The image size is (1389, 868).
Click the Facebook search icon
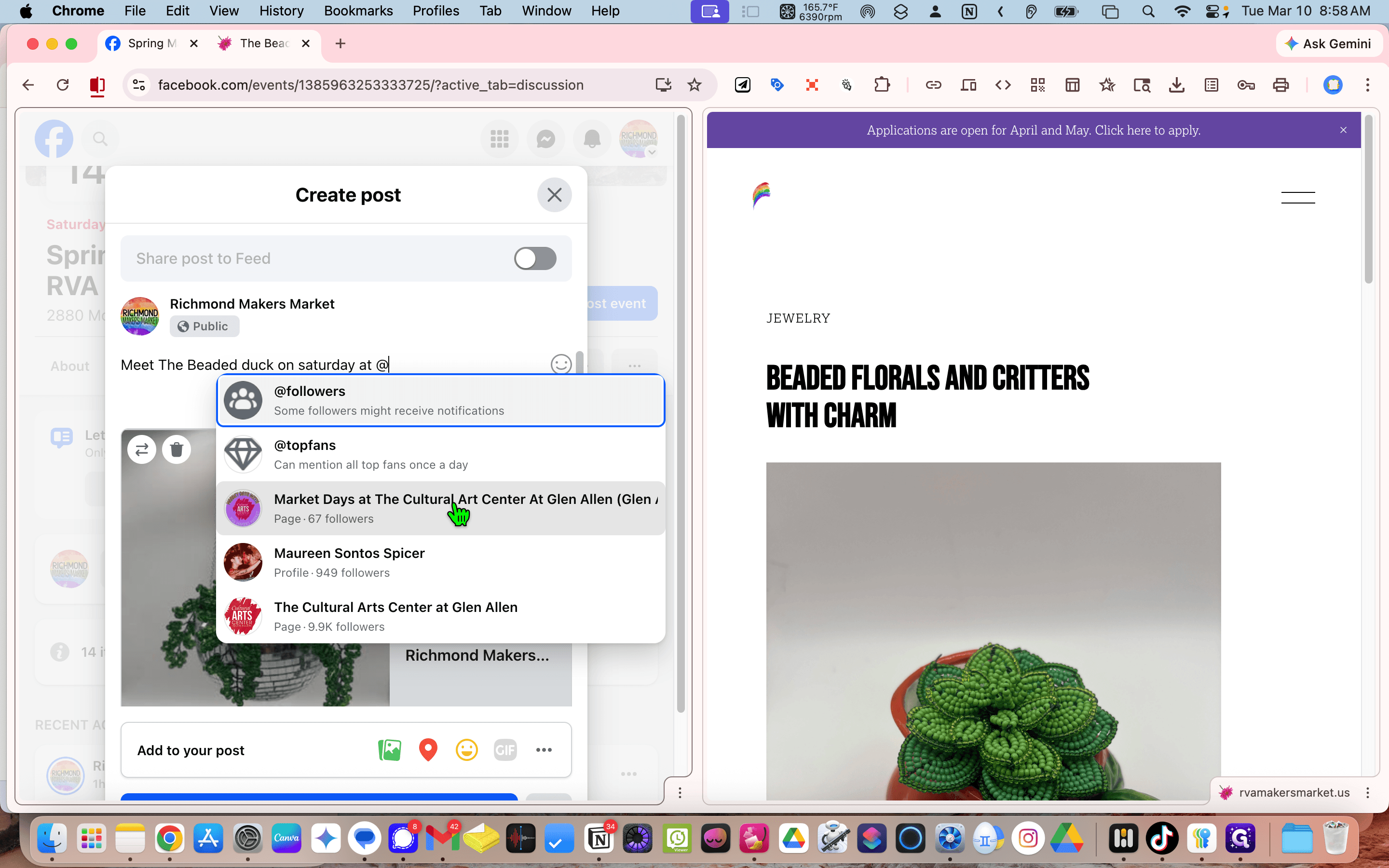tap(100, 139)
